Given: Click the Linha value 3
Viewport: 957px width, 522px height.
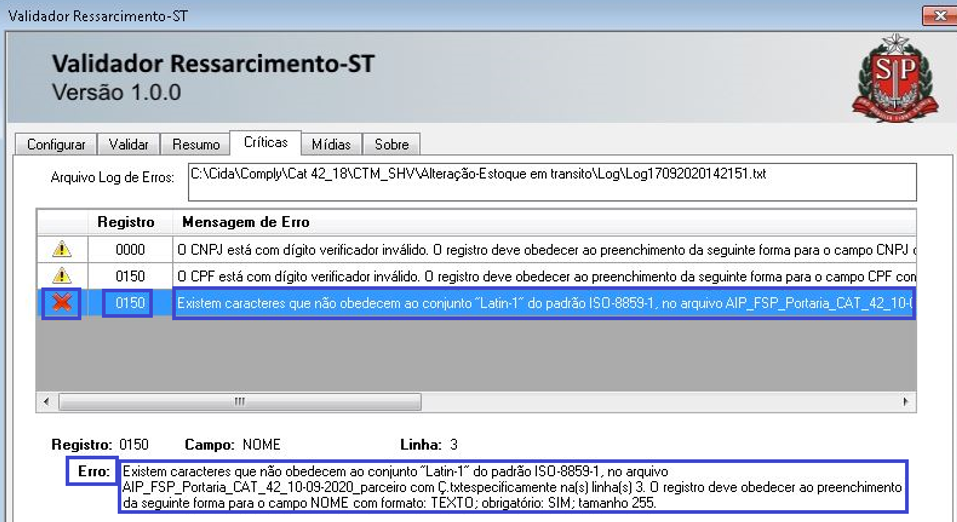Looking at the screenshot, I should [x=453, y=444].
